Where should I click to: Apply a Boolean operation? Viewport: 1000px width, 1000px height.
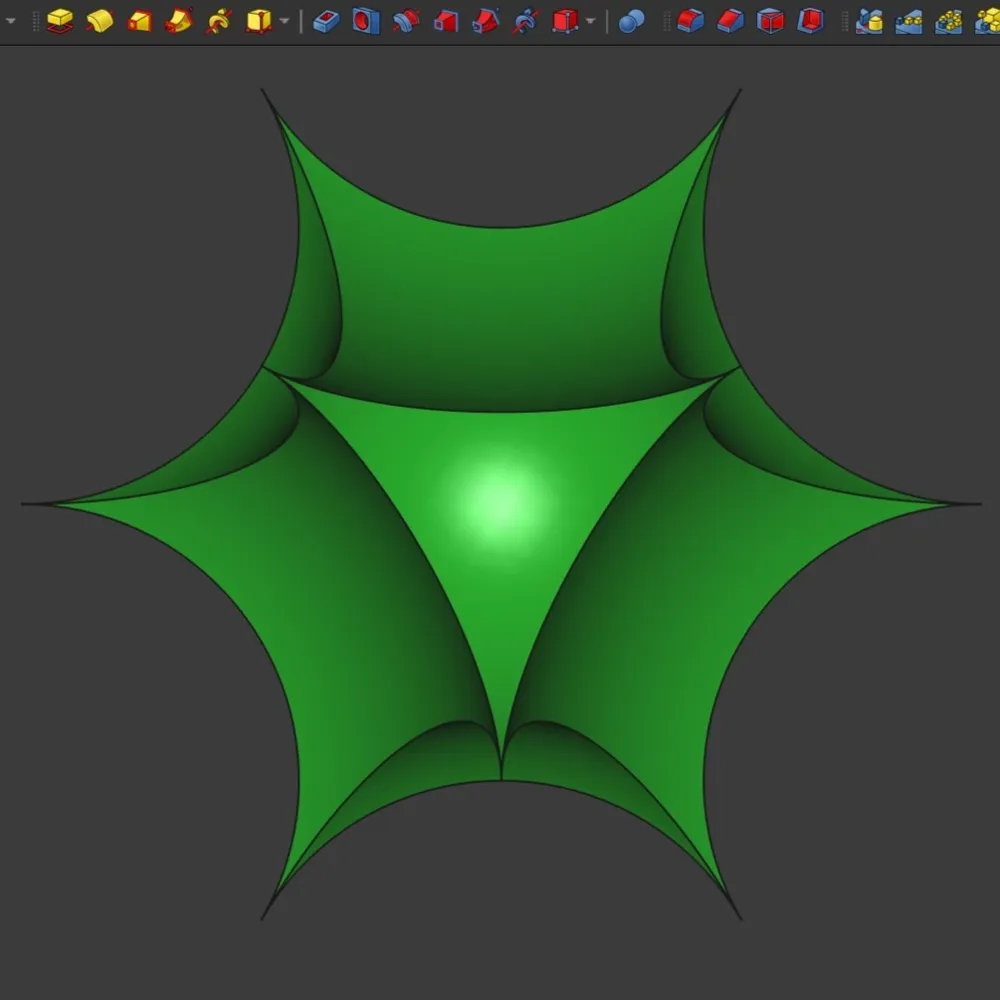pos(631,21)
